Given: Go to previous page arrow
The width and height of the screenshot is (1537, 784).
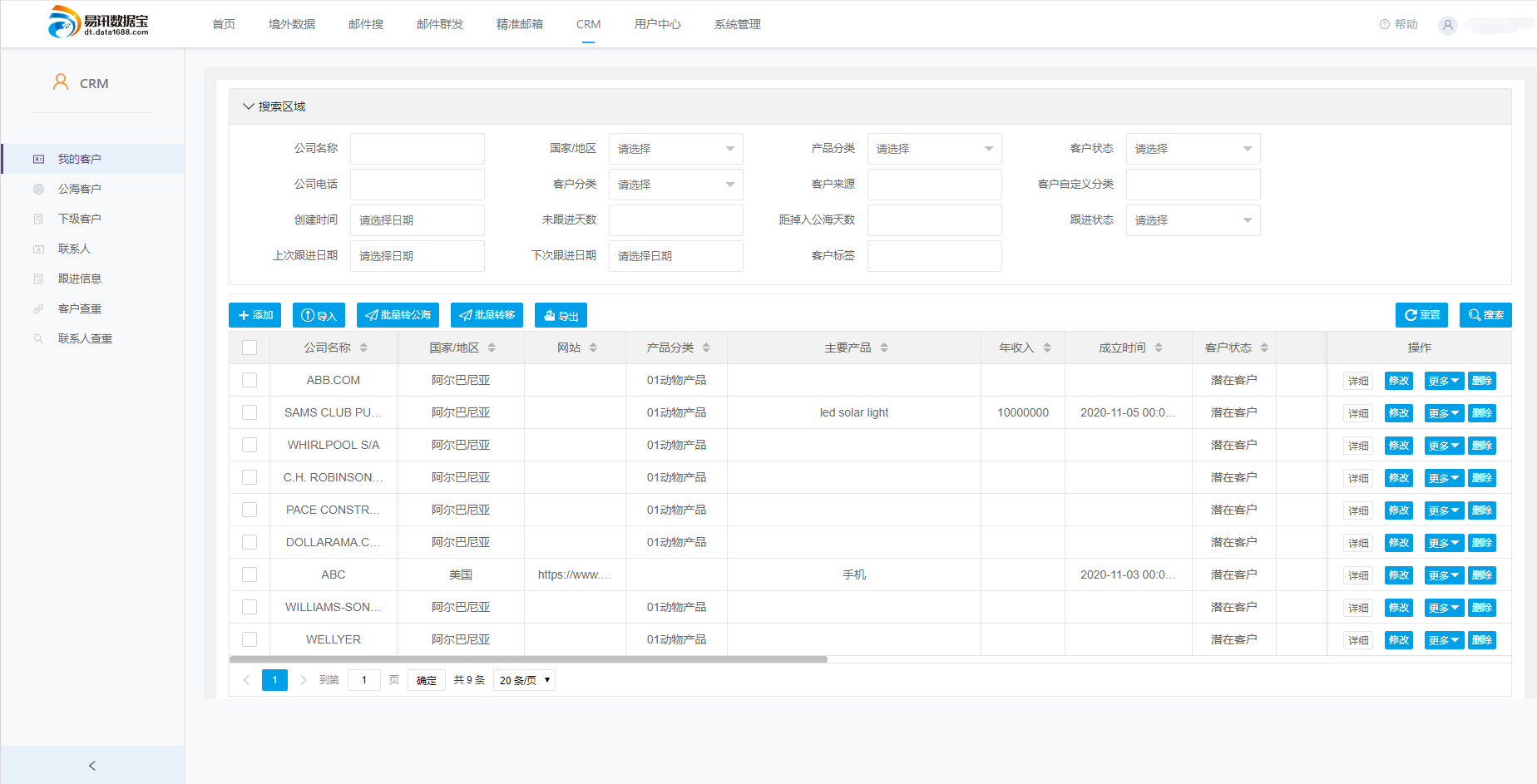Looking at the screenshot, I should coord(246,680).
